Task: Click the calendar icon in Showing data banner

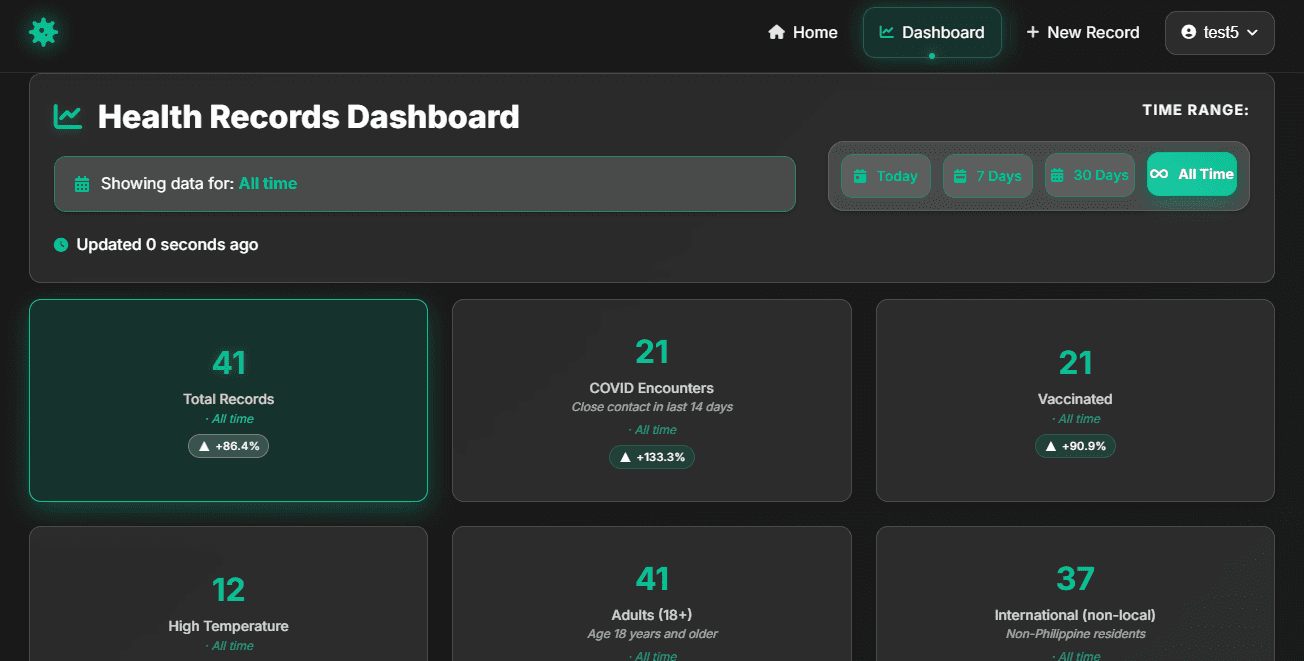Action: 82,184
